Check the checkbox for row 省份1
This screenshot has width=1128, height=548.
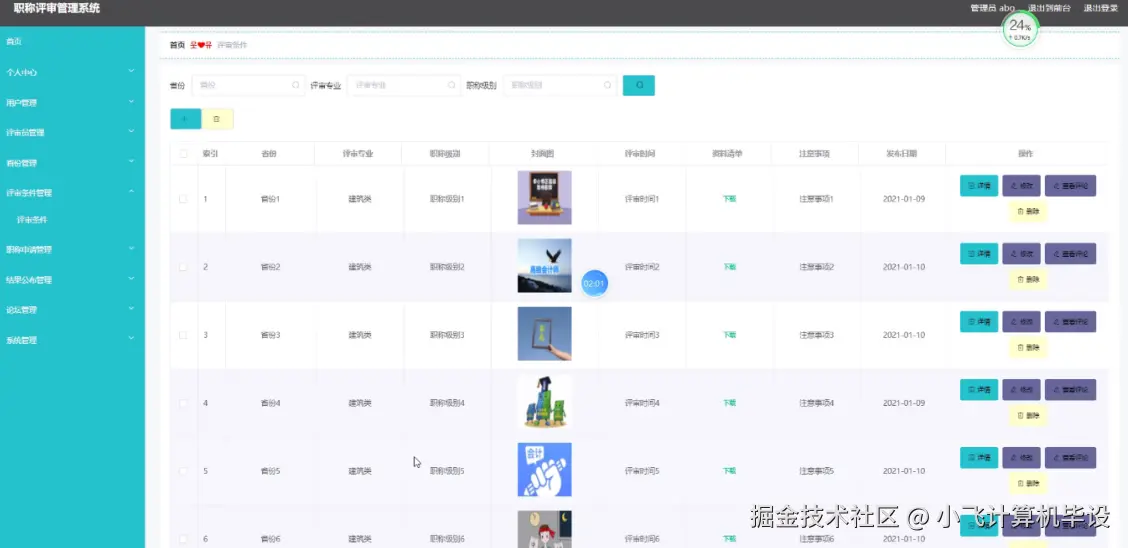pos(183,198)
